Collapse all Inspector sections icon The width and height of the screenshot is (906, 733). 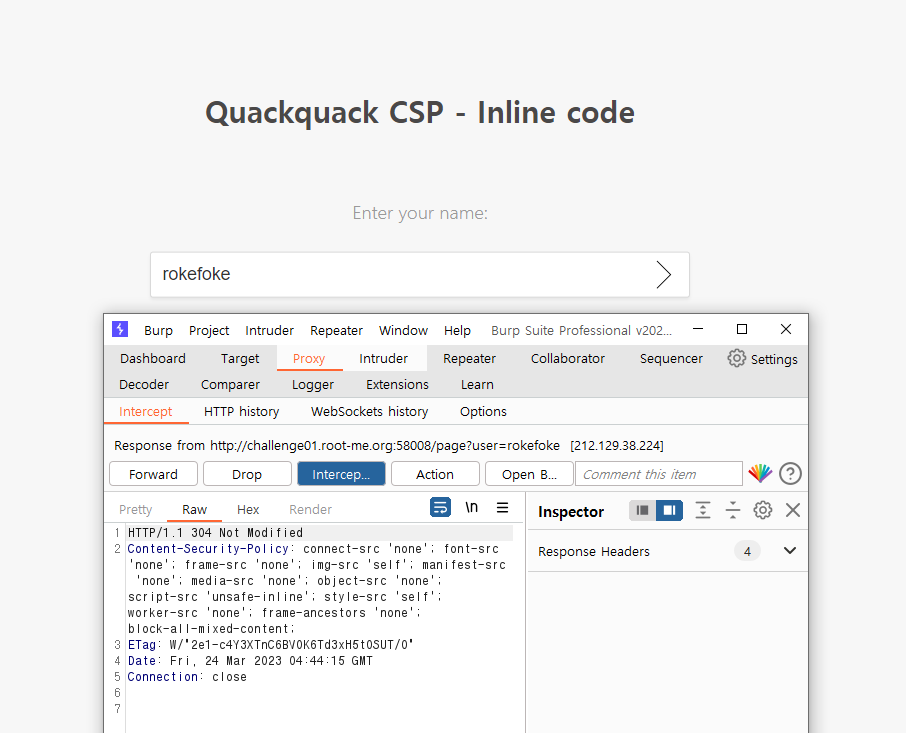732,510
